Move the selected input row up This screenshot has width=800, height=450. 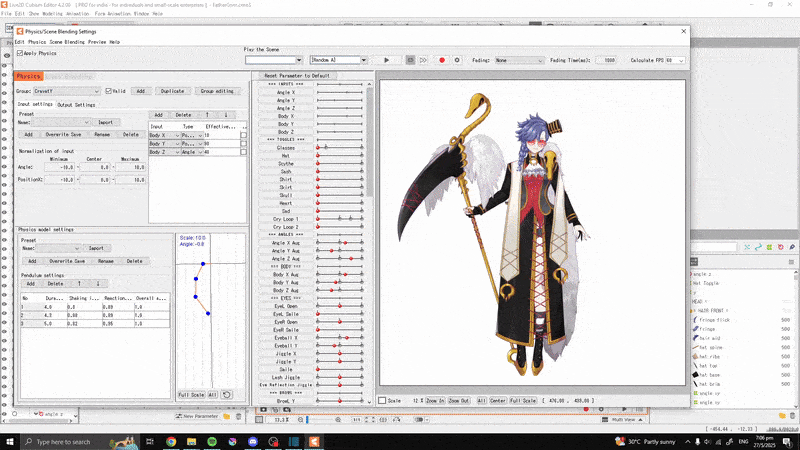coord(207,115)
